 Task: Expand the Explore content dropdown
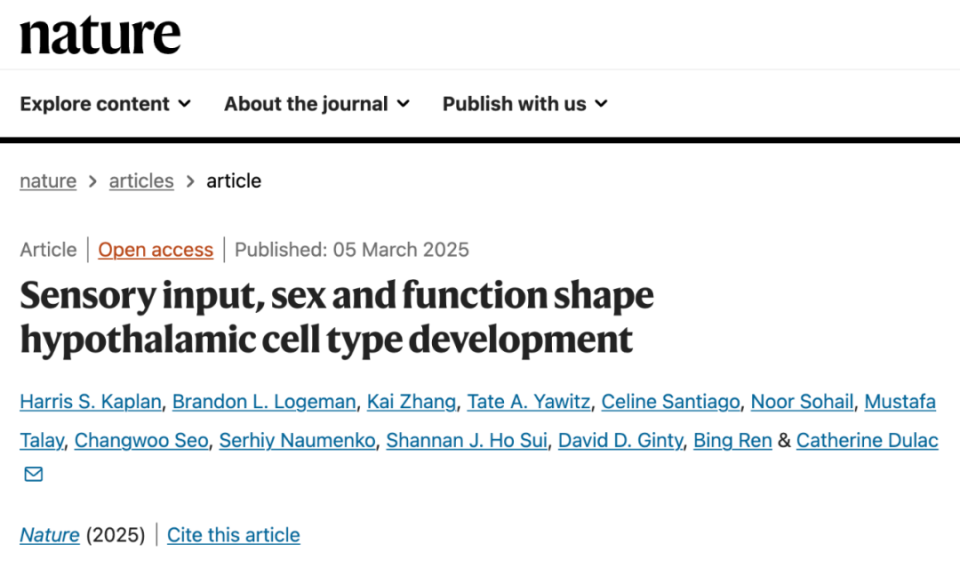tap(105, 104)
